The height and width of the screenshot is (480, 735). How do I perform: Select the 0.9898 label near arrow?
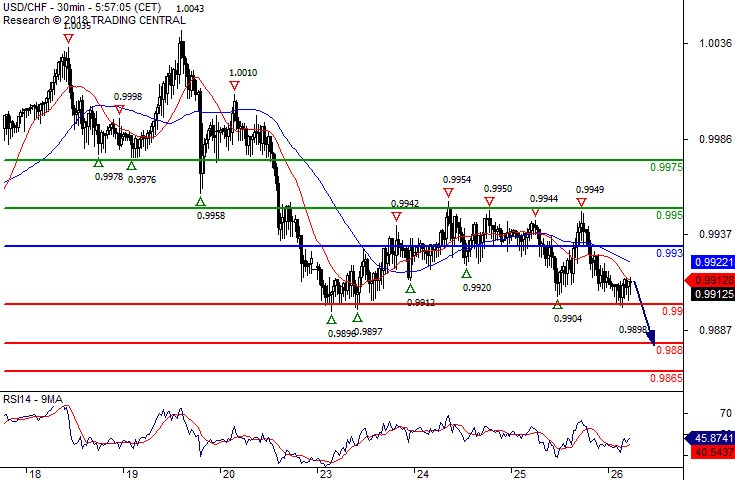(633, 330)
